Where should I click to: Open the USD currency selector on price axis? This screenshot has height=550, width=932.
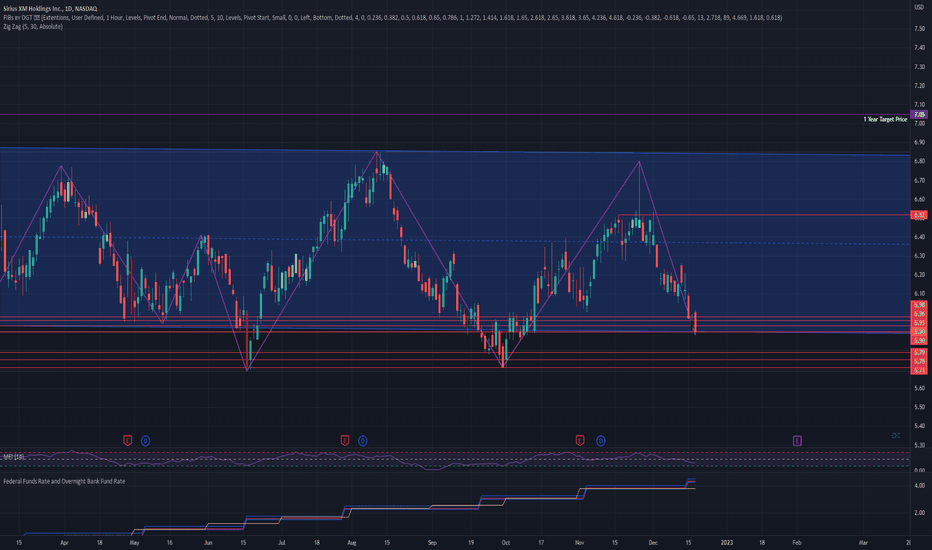coord(919,7)
